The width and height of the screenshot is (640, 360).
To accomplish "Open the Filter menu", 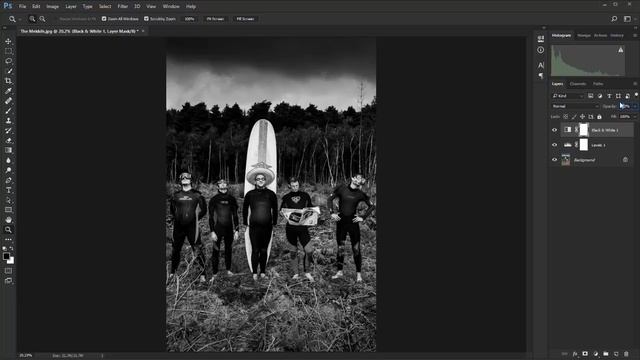I will [x=122, y=7].
